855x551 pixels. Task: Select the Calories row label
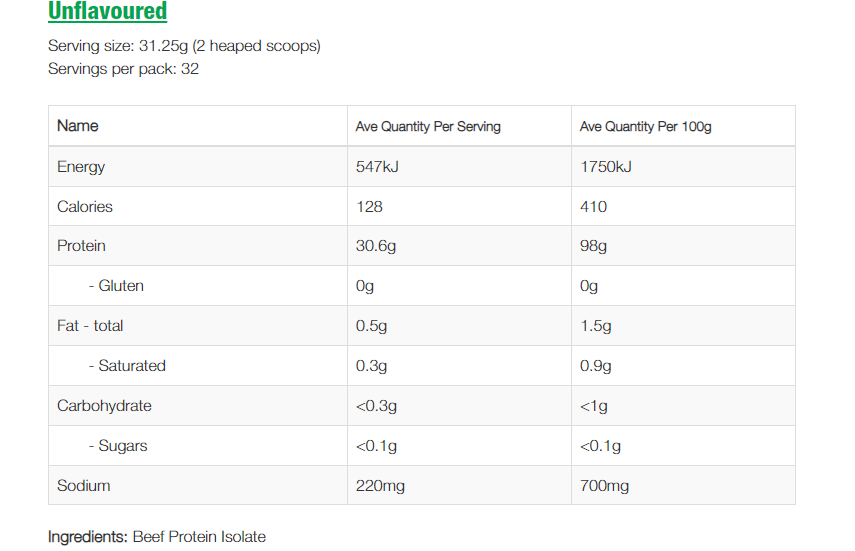tap(85, 207)
